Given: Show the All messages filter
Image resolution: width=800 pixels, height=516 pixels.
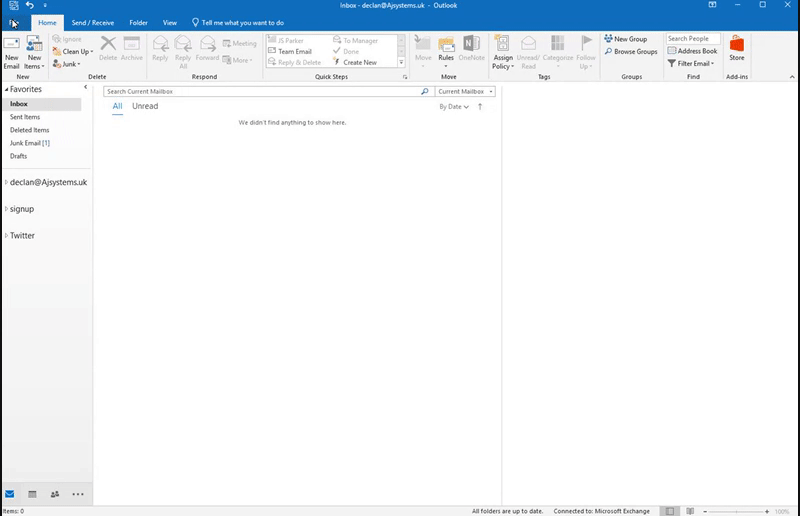Looking at the screenshot, I should click(117, 106).
